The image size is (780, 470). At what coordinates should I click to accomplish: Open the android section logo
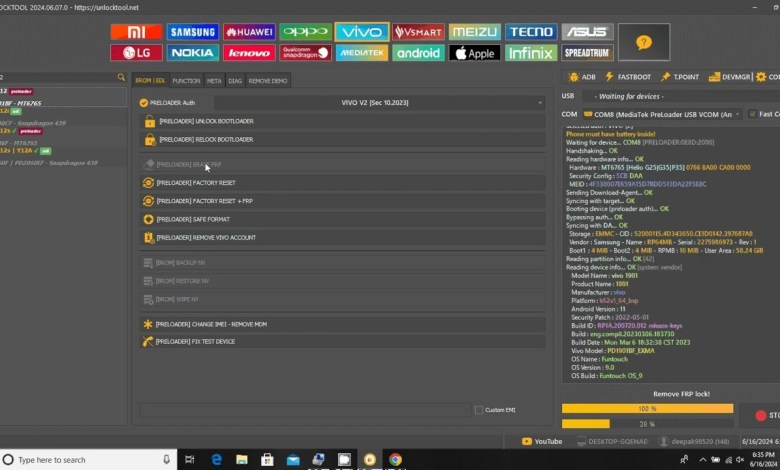(x=418, y=53)
